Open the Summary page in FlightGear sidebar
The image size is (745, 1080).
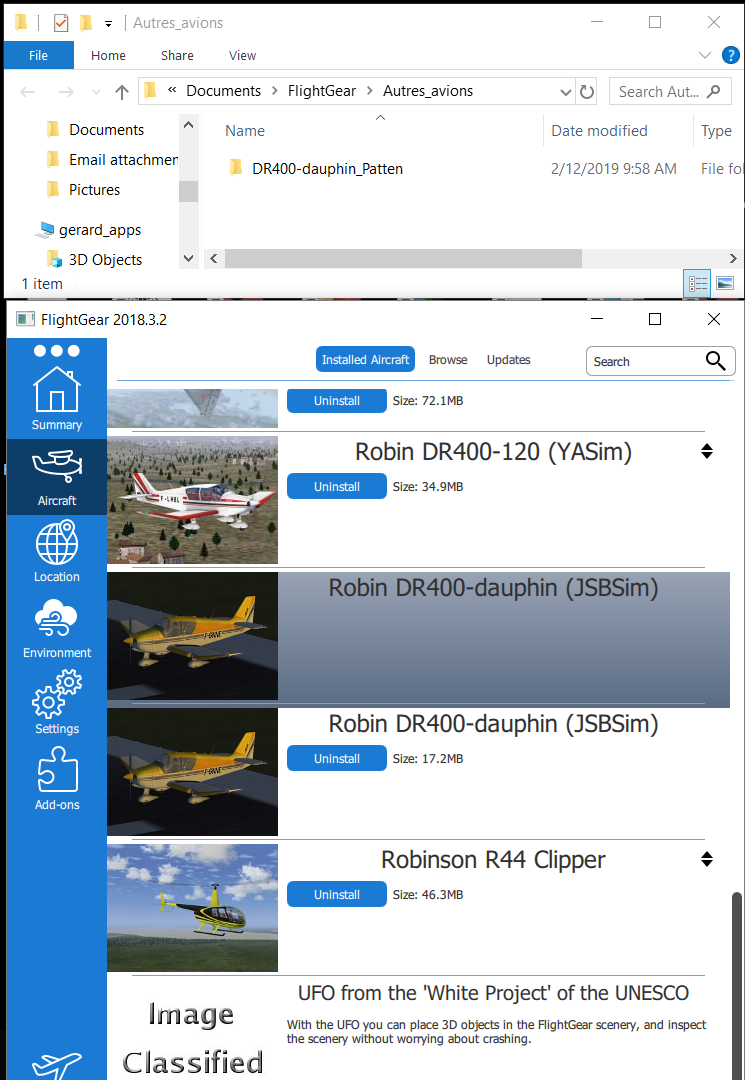click(x=56, y=399)
